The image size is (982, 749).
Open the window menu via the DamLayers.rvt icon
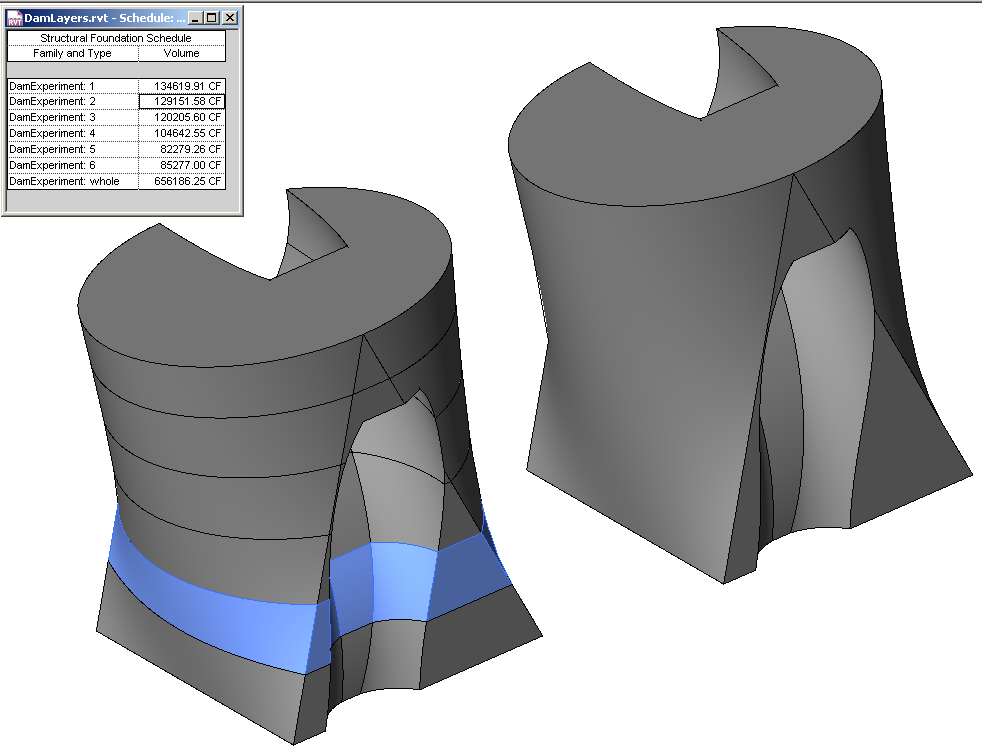click(x=13, y=17)
